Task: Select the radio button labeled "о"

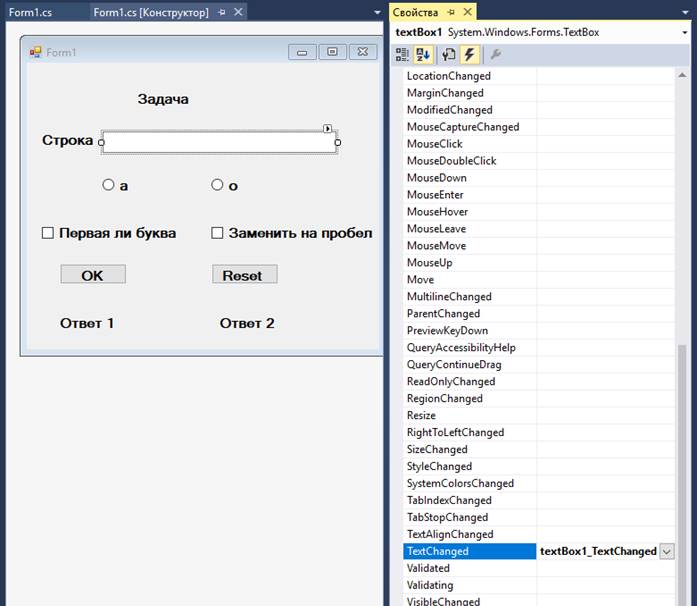Action: point(217,184)
